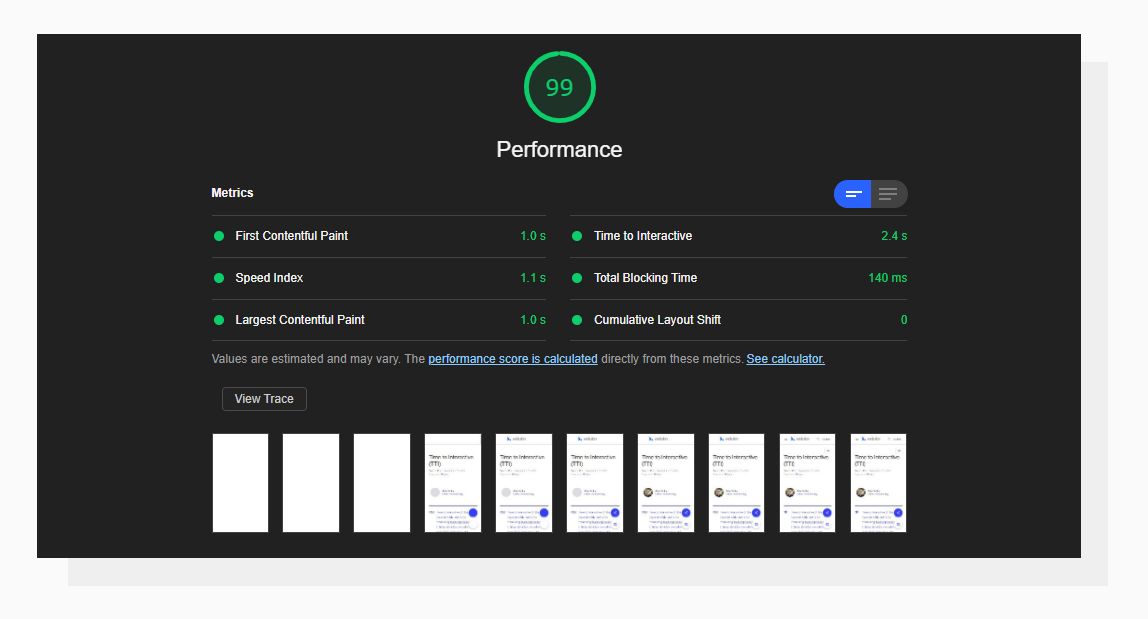Click the Time to Interactive status dot

(x=576, y=236)
